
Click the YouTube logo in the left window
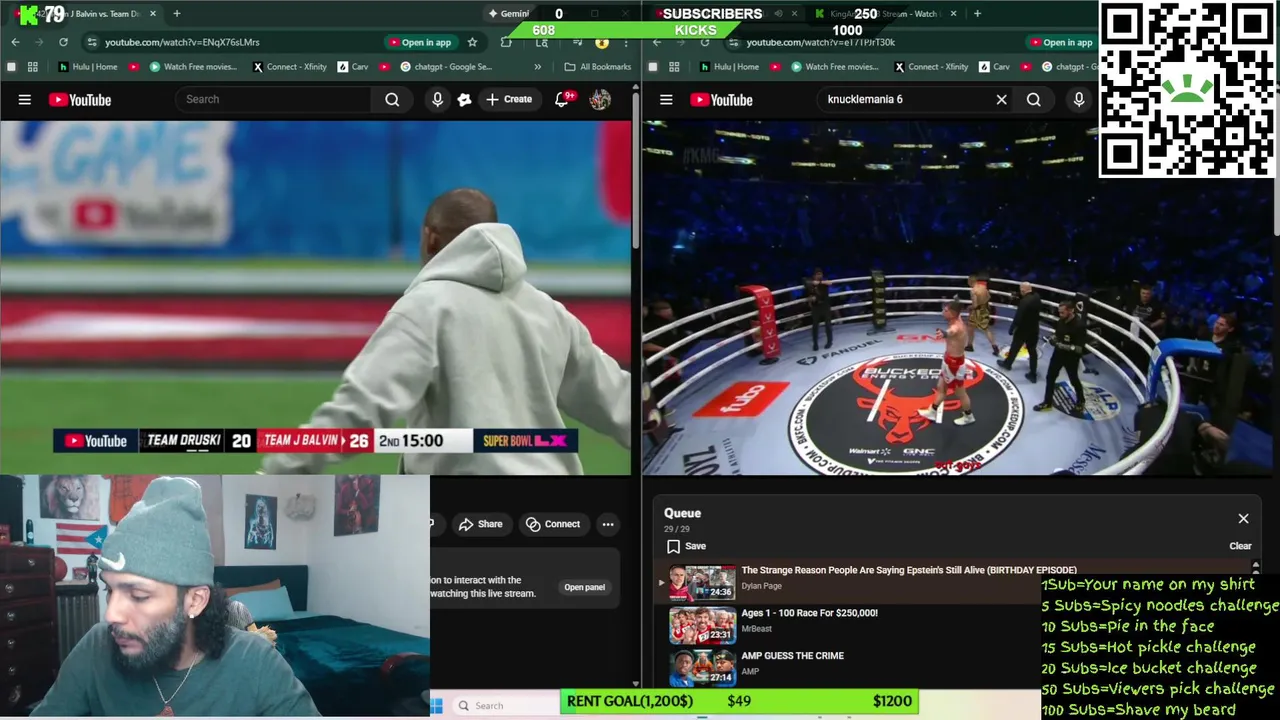80,100
